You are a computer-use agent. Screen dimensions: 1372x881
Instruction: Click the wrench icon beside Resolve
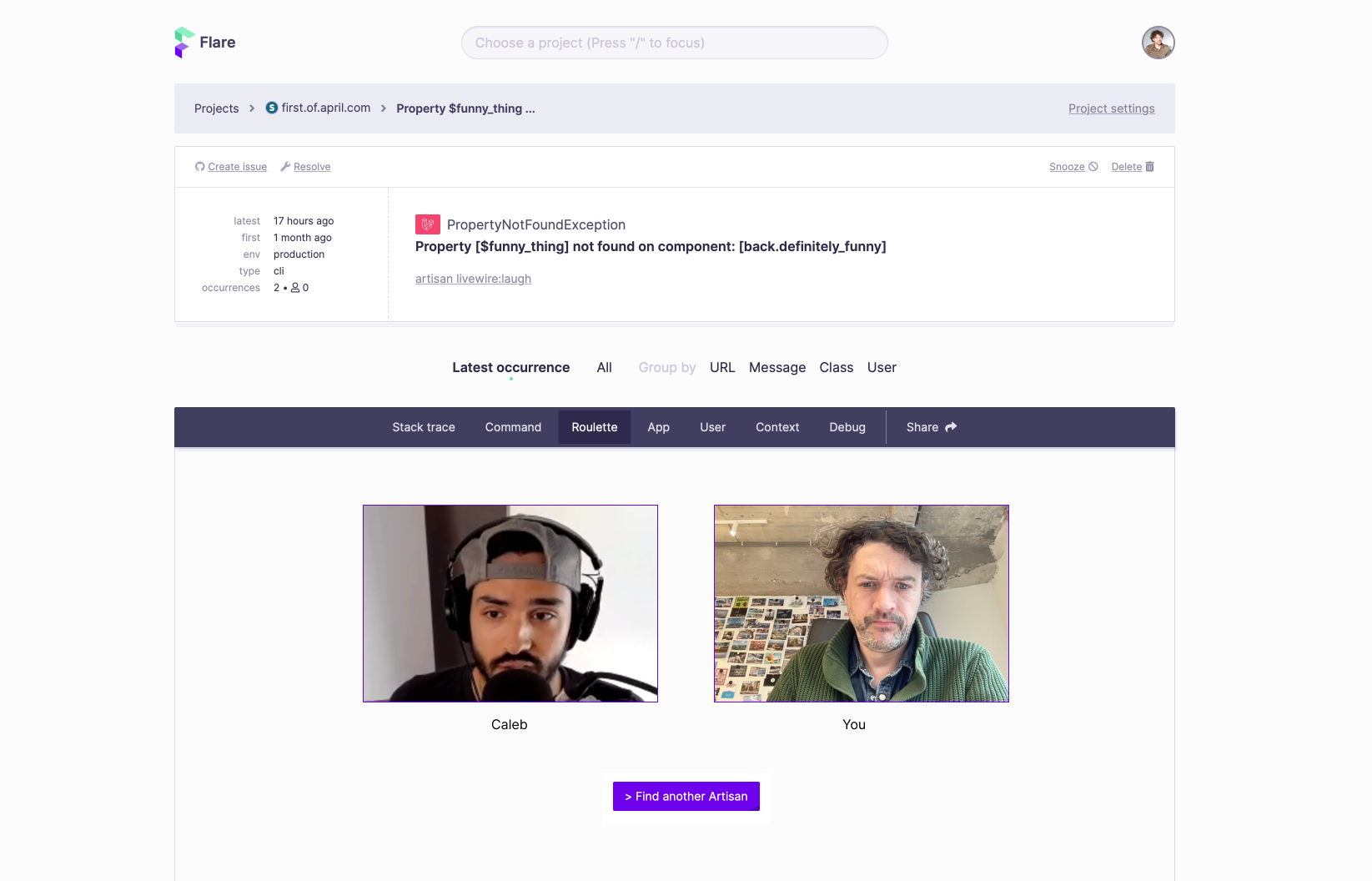click(285, 167)
